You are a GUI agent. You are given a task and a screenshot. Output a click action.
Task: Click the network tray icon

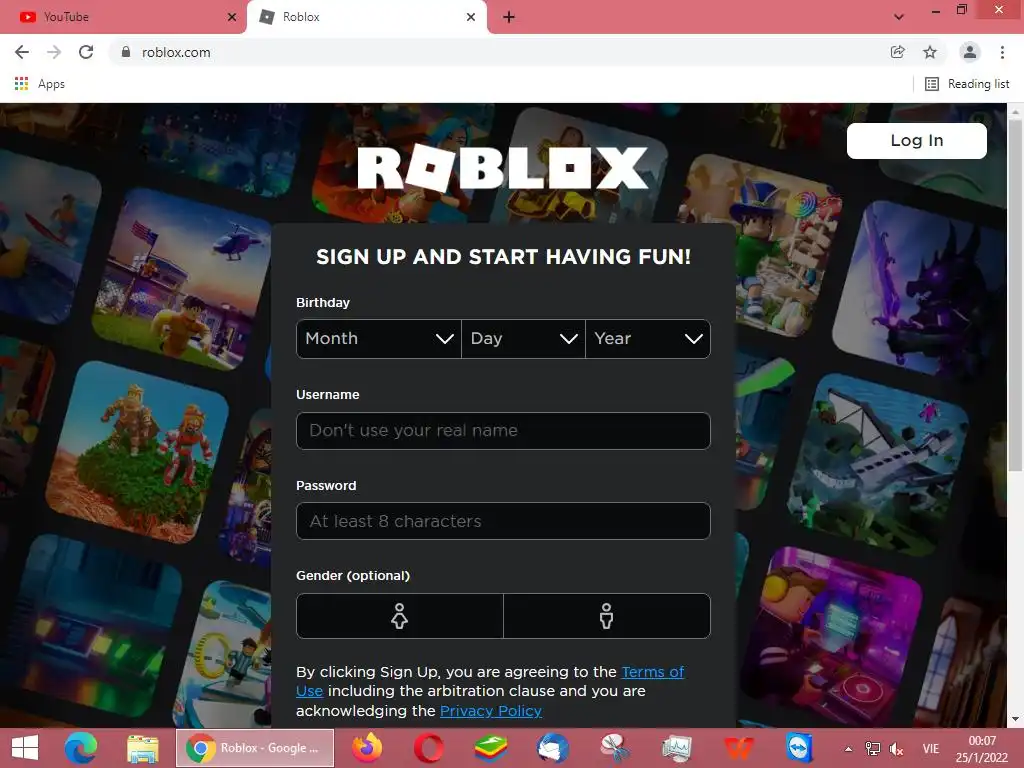point(872,749)
